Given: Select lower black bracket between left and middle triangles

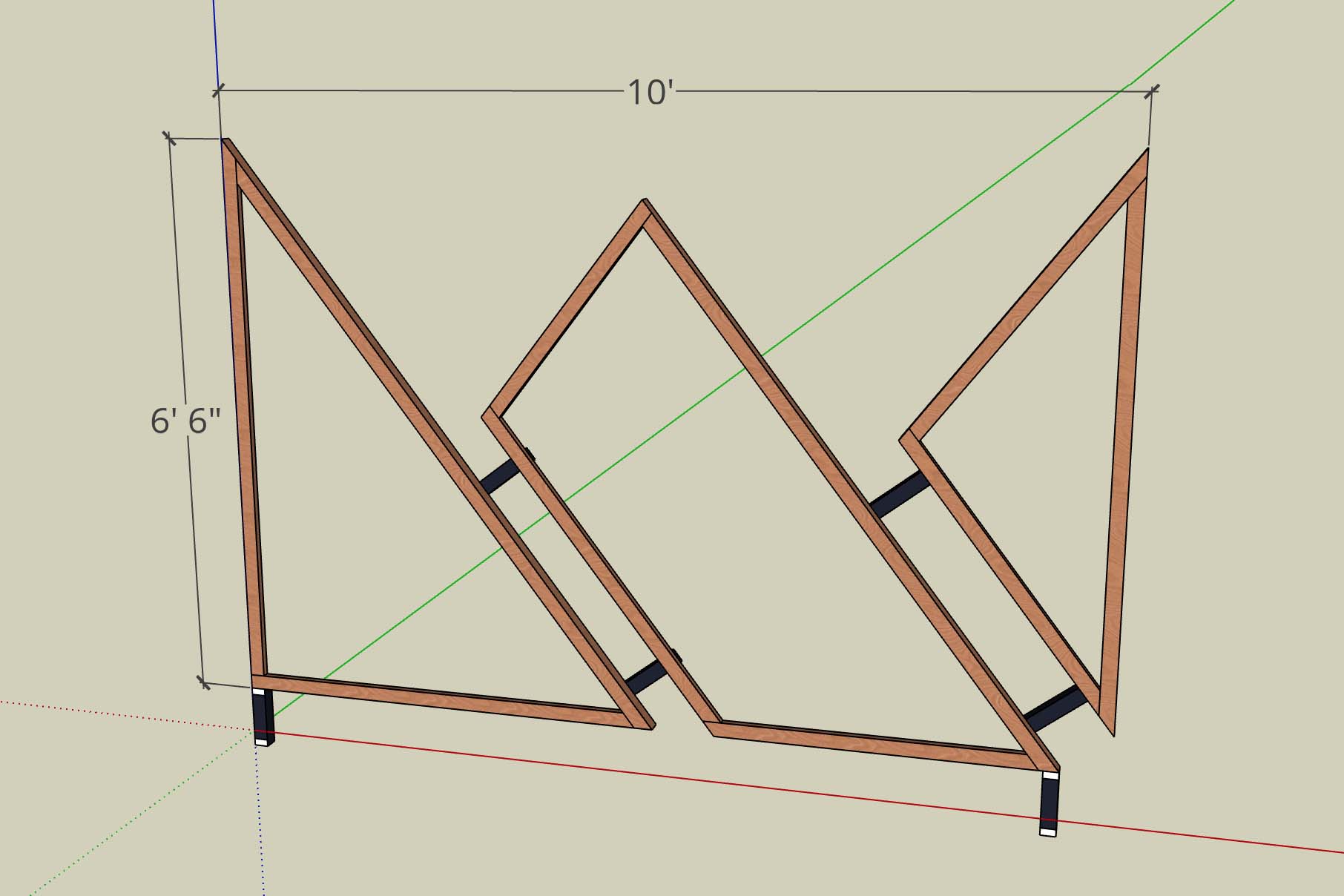Looking at the screenshot, I should pyautogui.click(x=647, y=676).
